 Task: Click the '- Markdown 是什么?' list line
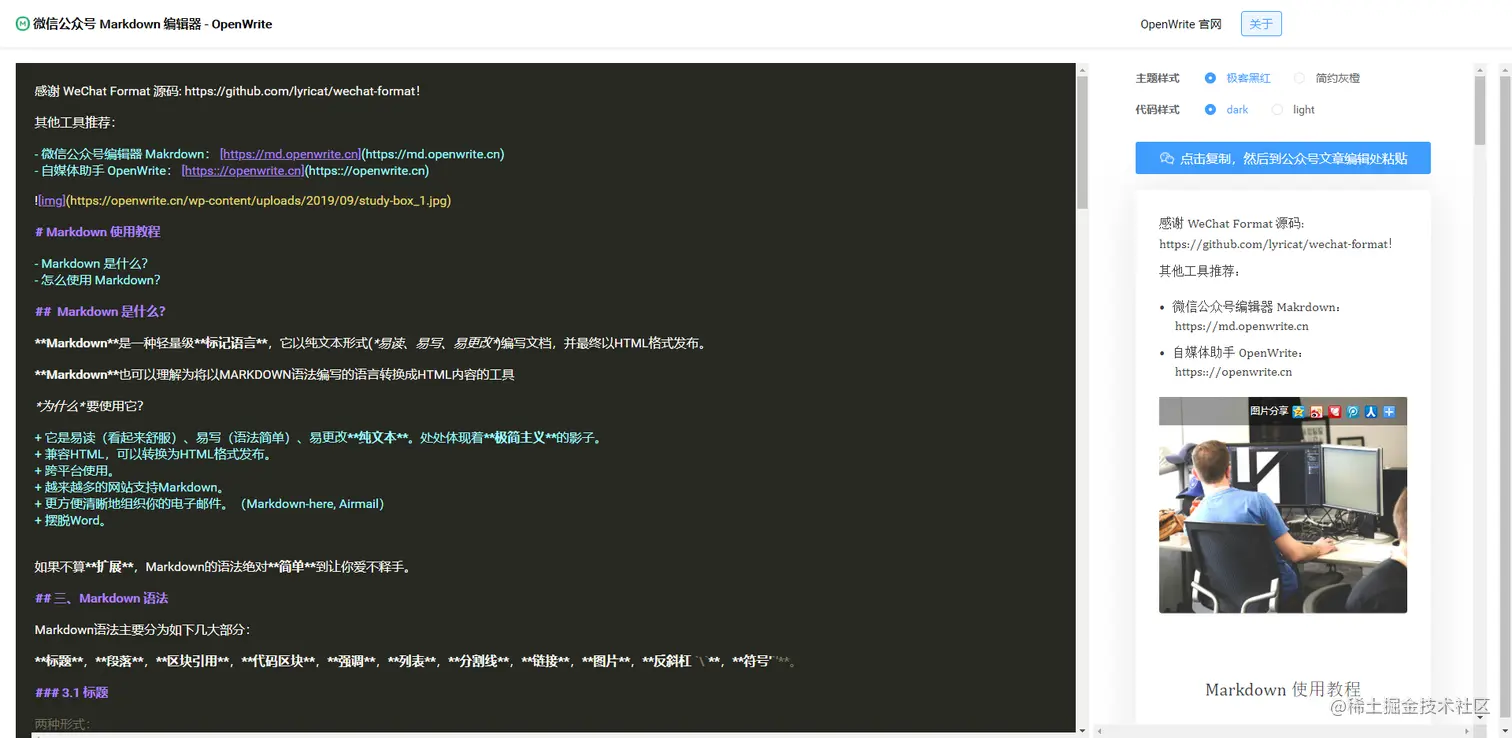point(91,264)
